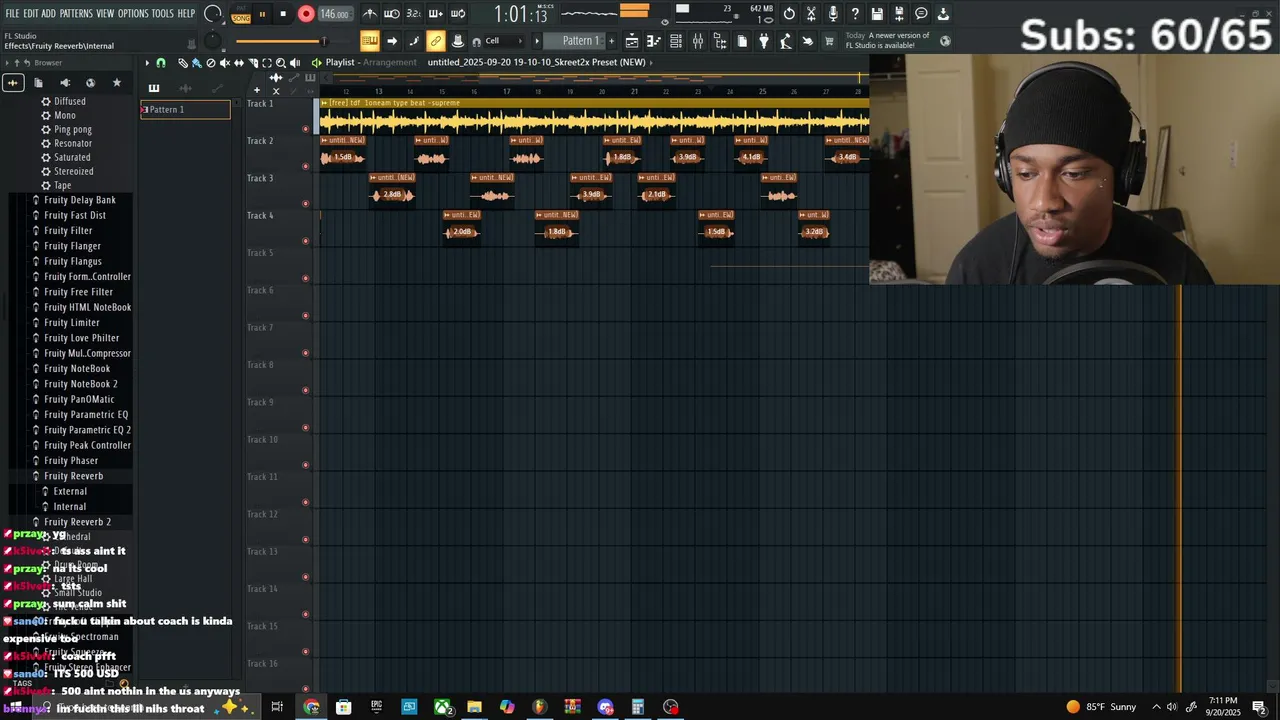This screenshot has height=720, width=1280.
Task: Open the Playlist view icon
Action: (632, 41)
